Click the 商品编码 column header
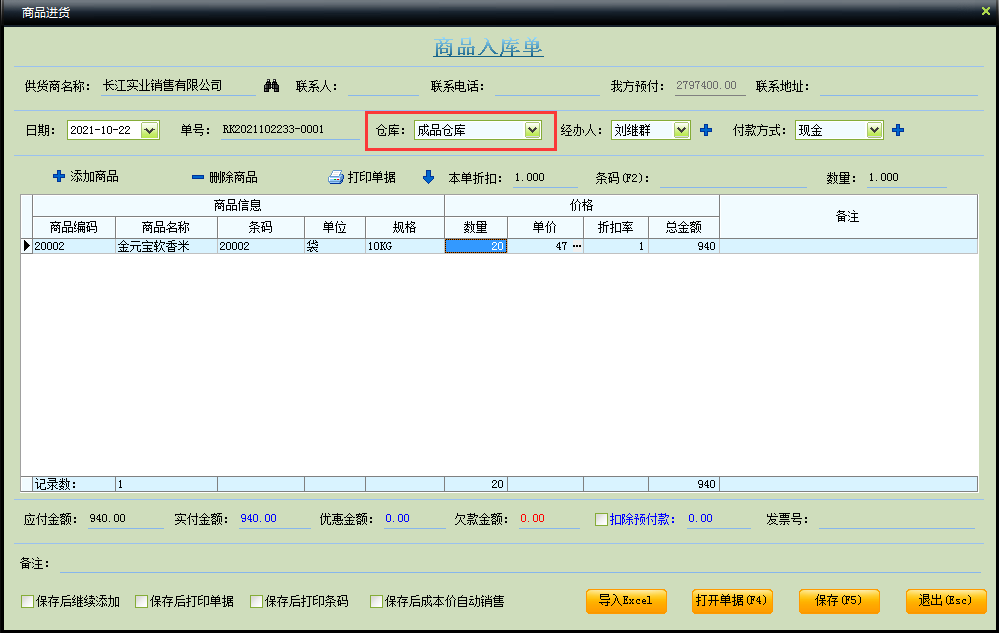Screen dimensions: 999x633 coord(74,227)
